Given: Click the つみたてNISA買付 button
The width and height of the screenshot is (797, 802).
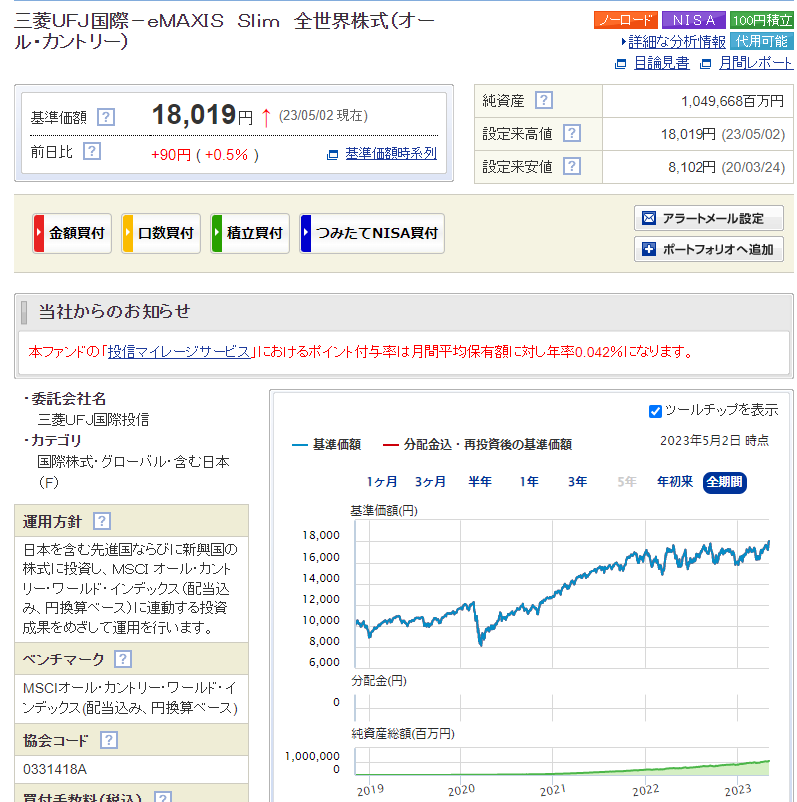Looking at the screenshot, I should (x=372, y=233).
